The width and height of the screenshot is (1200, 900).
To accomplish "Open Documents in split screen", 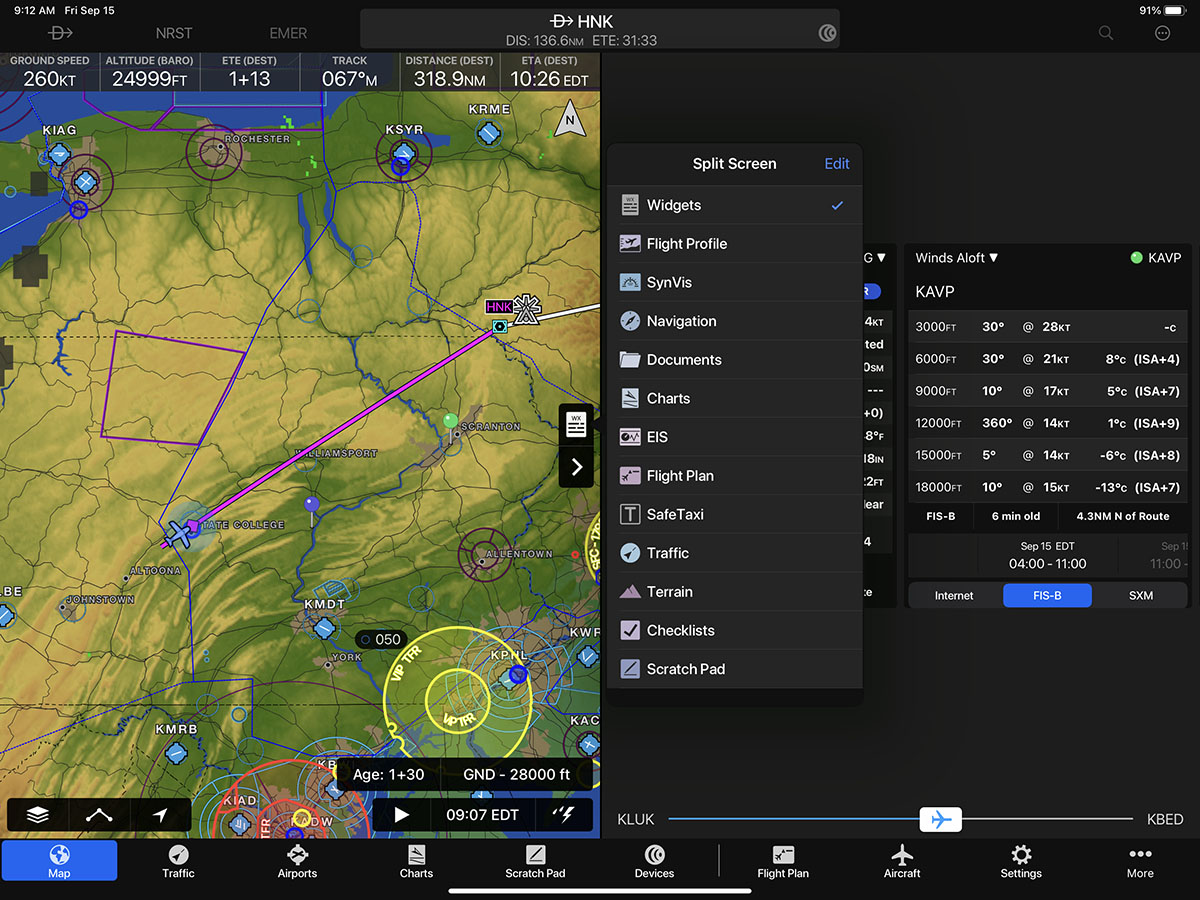I will [734, 360].
